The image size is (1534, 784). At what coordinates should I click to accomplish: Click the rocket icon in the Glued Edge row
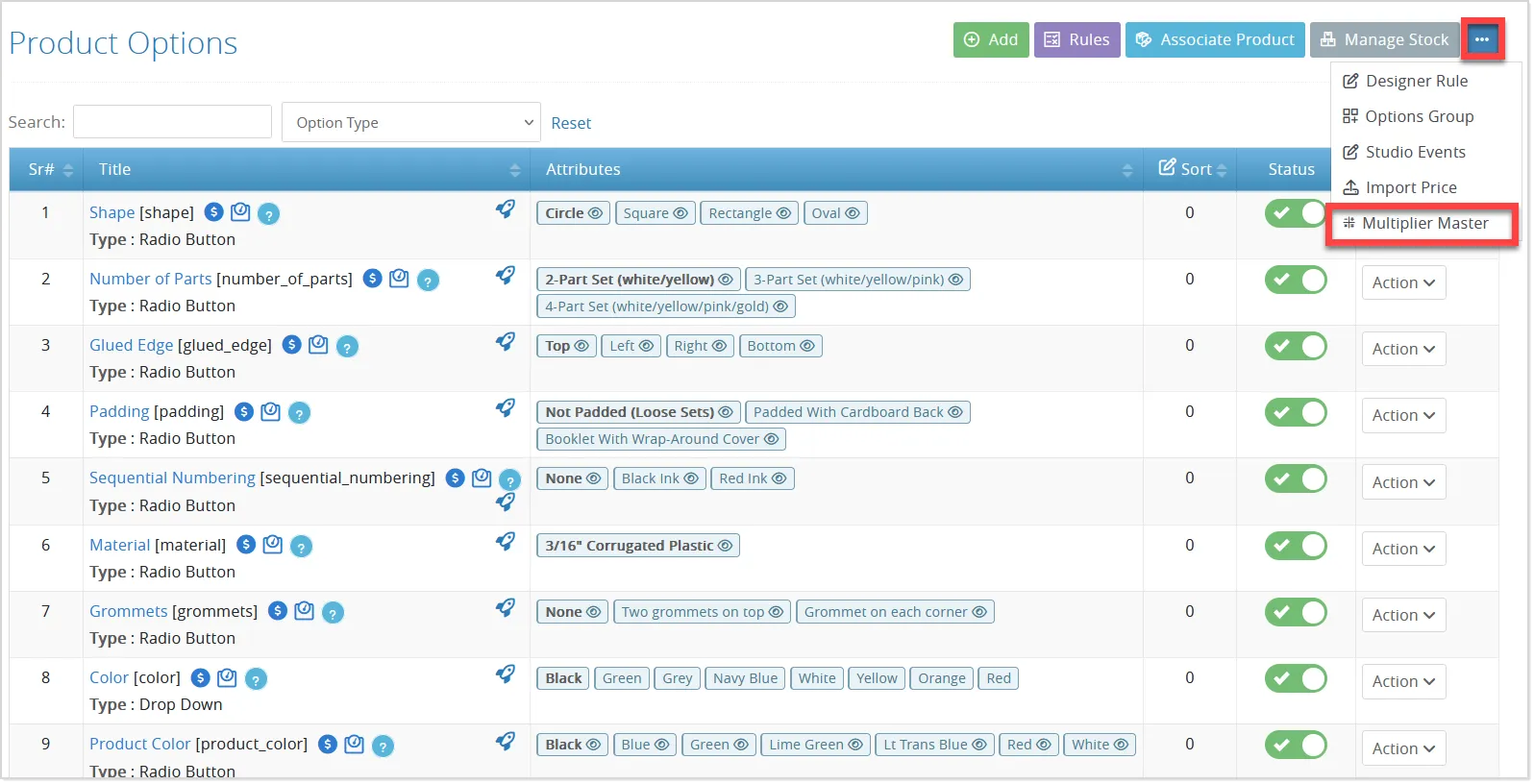click(x=506, y=341)
